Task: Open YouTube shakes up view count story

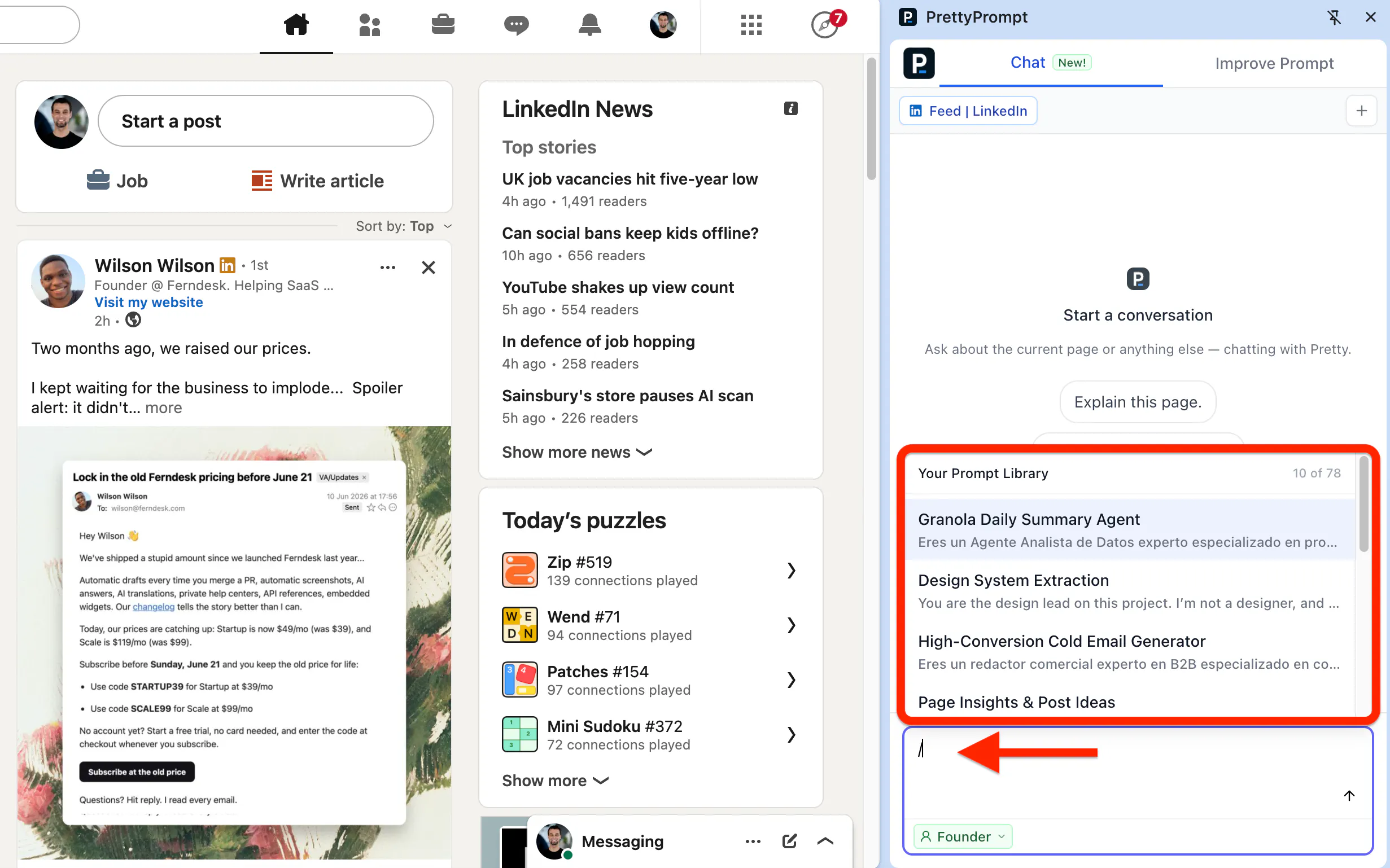Action: pyautogui.click(x=618, y=287)
